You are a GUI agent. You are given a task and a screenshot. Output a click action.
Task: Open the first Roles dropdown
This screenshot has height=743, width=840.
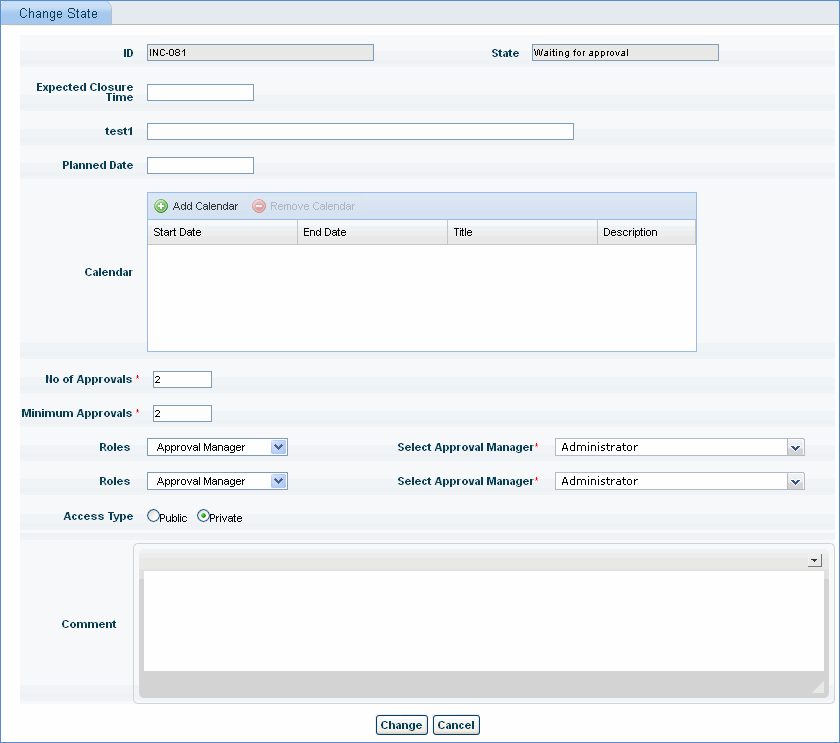(217, 447)
